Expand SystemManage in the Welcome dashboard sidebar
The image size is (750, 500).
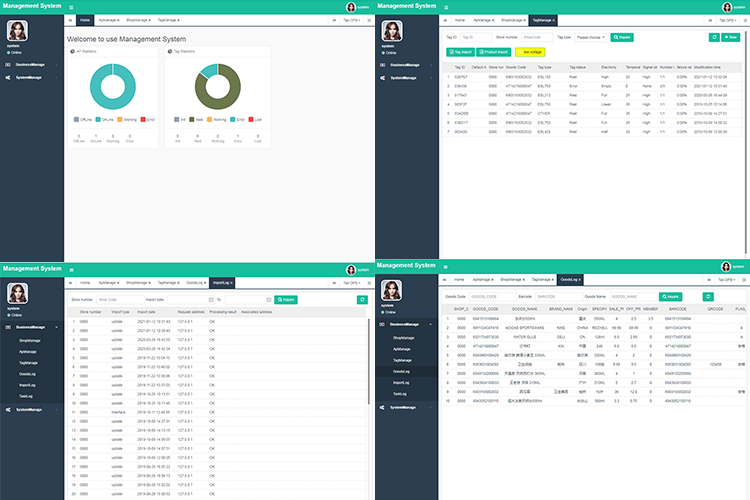tap(35, 77)
